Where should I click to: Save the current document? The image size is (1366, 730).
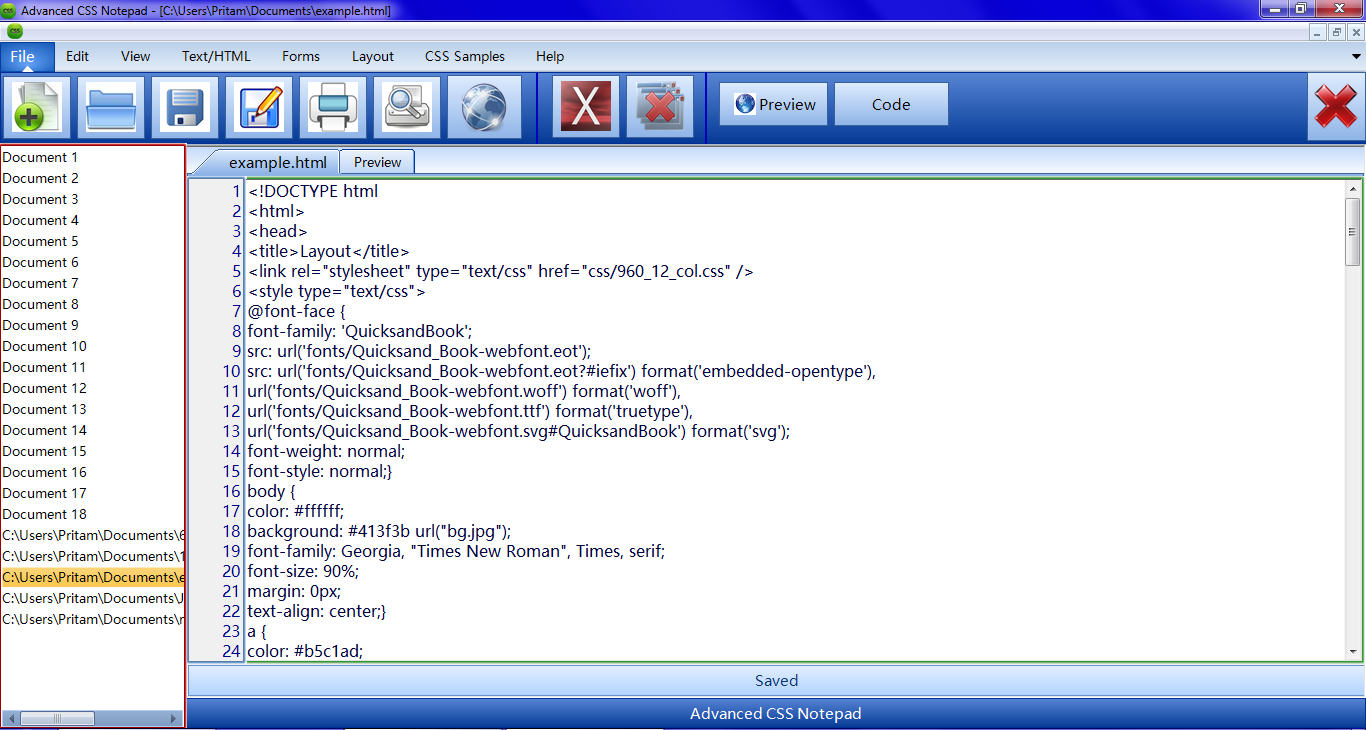(x=185, y=106)
